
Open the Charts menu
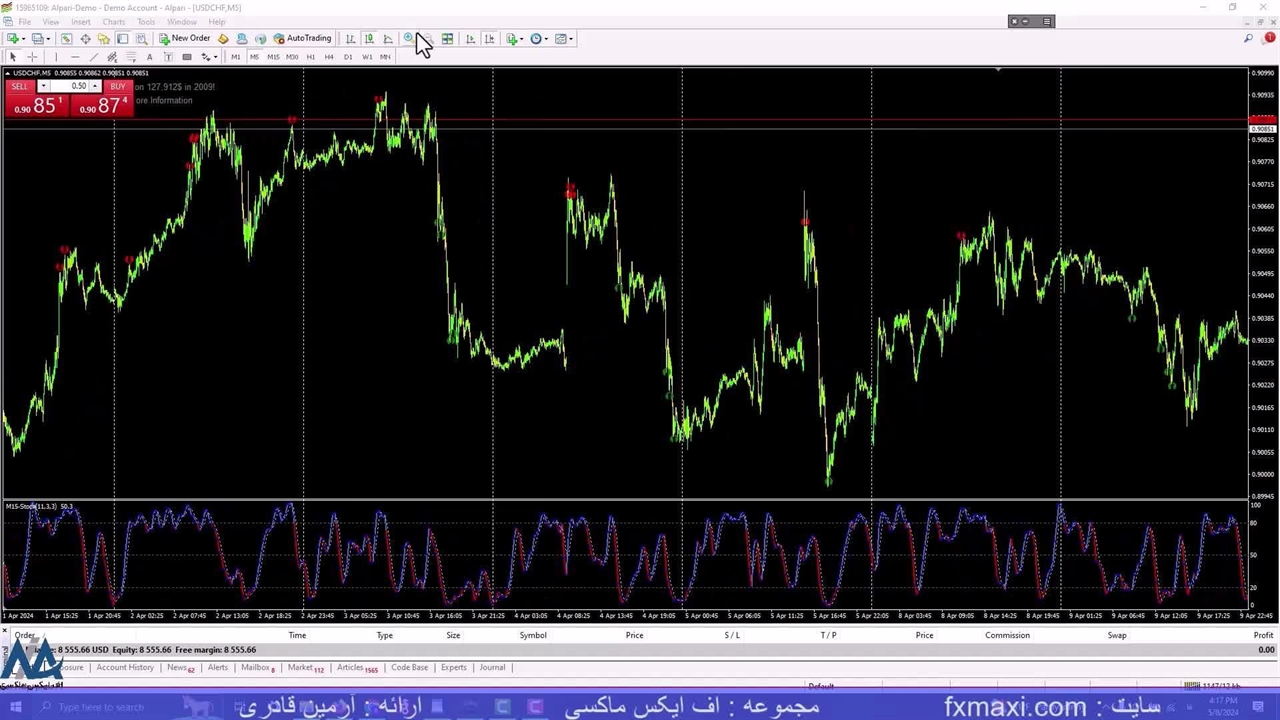pos(113,22)
